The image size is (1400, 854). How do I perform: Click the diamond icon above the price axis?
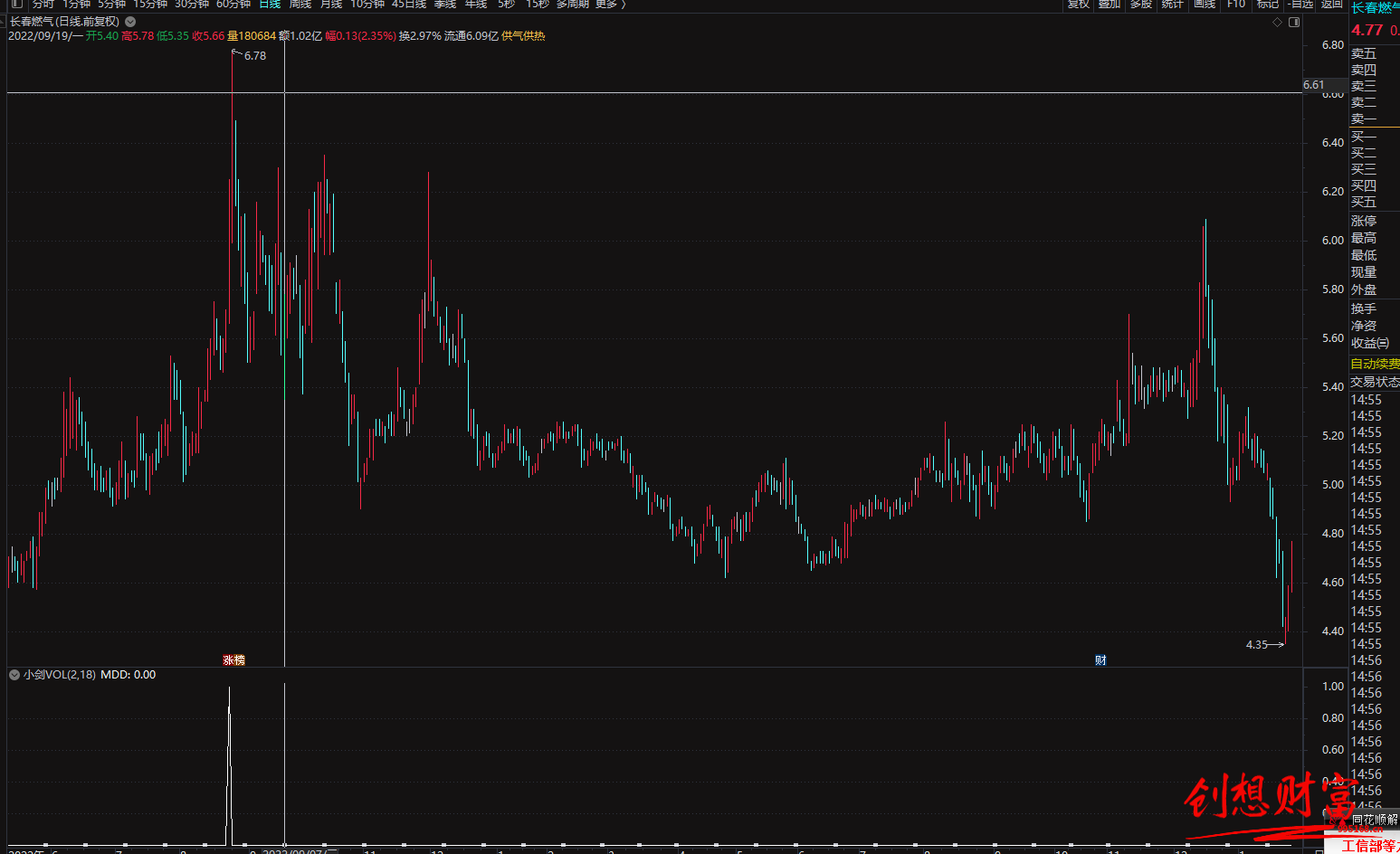point(1278,23)
